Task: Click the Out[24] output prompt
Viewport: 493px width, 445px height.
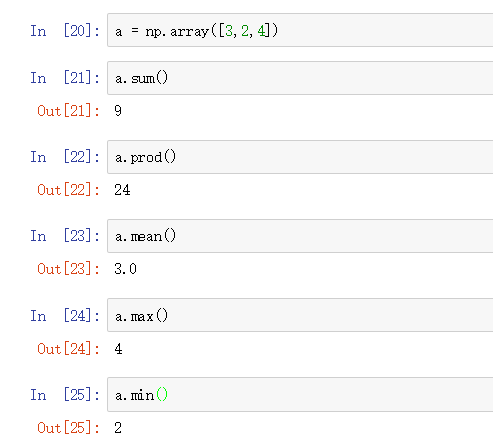Action: (x=68, y=349)
